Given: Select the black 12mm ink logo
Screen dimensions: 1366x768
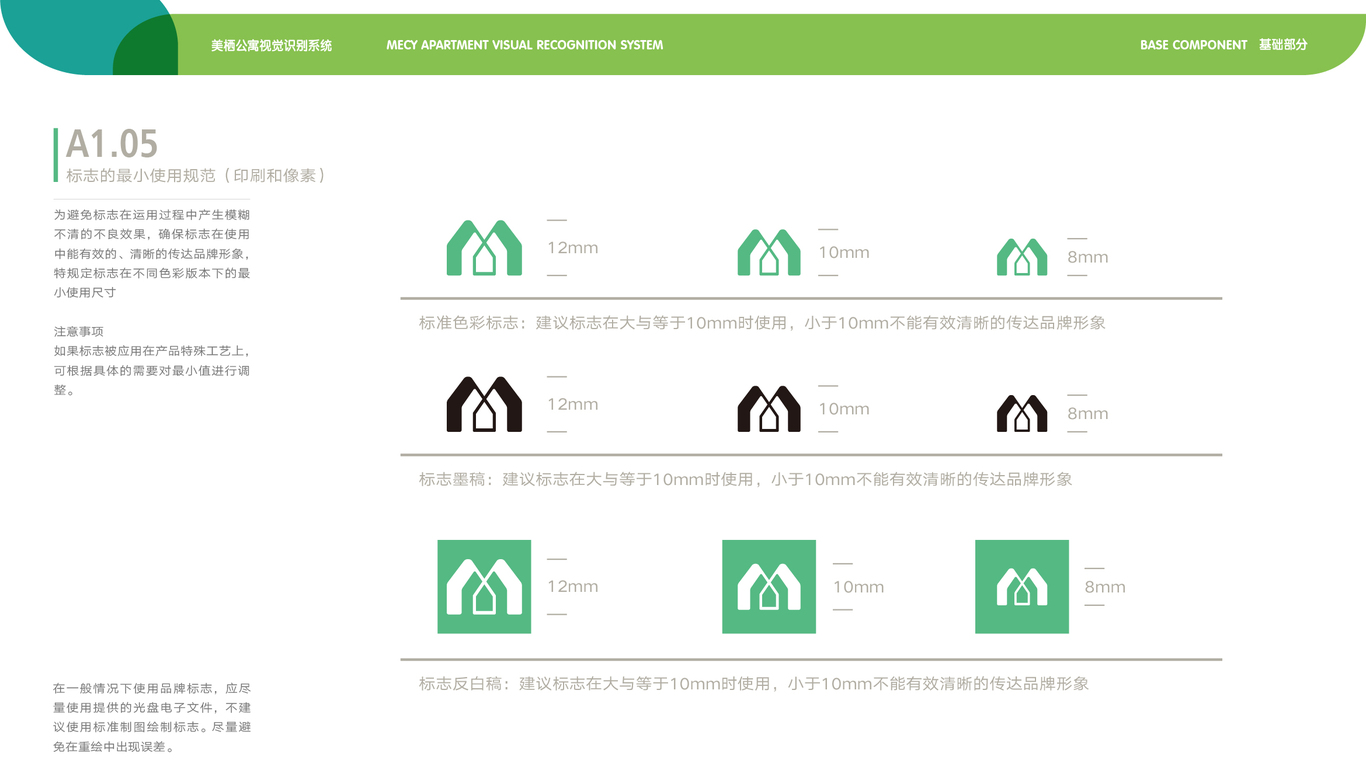Looking at the screenshot, I should point(484,404).
